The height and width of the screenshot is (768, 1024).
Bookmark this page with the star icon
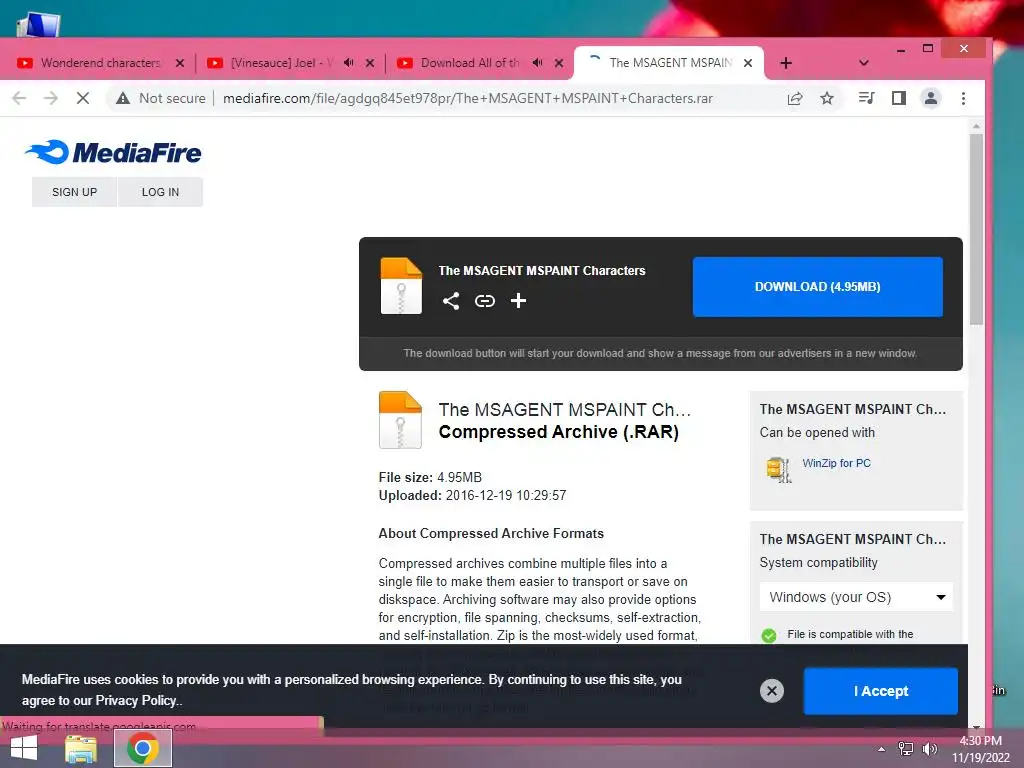827,98
